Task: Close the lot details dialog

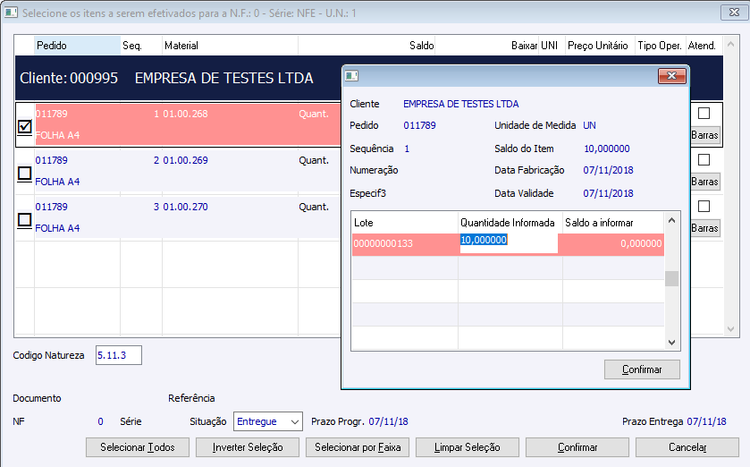Action: (672, 76)
